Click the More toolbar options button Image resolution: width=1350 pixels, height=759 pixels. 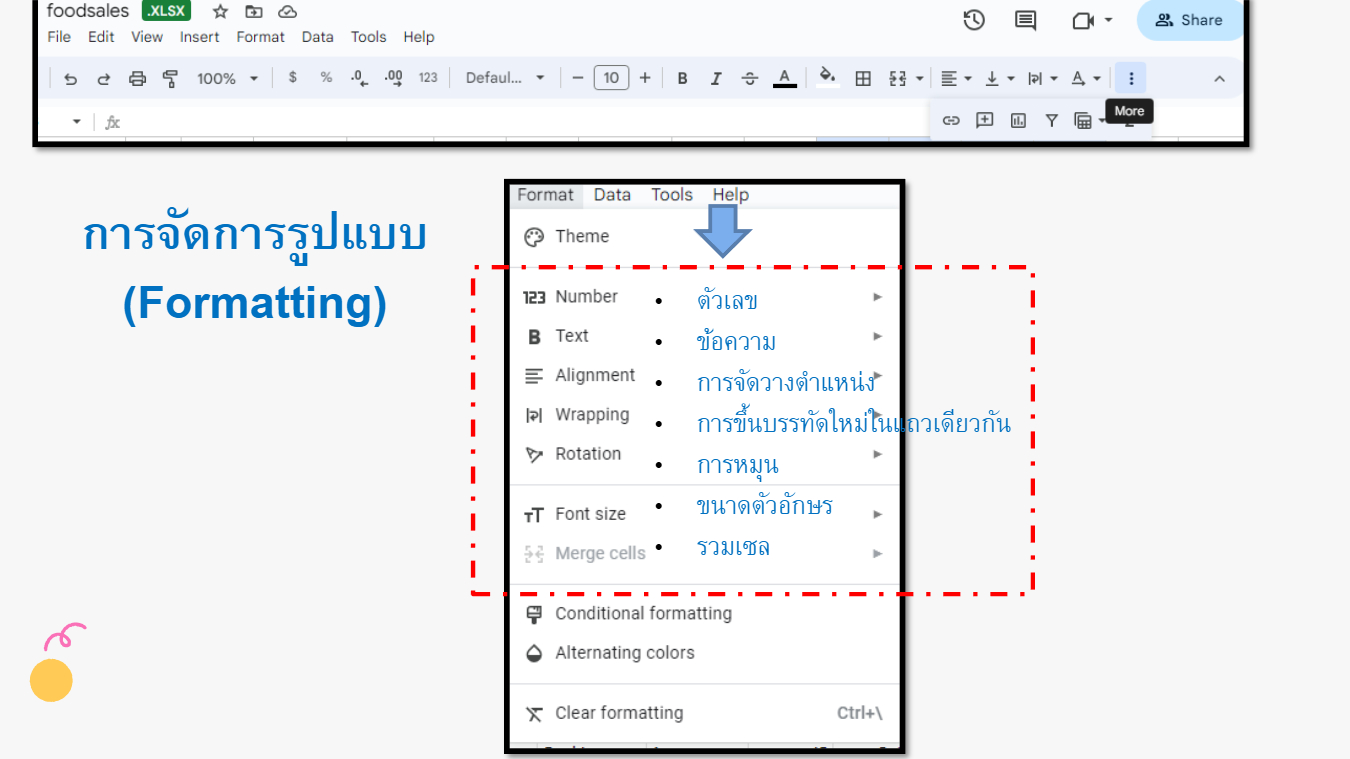[1130, 78]
